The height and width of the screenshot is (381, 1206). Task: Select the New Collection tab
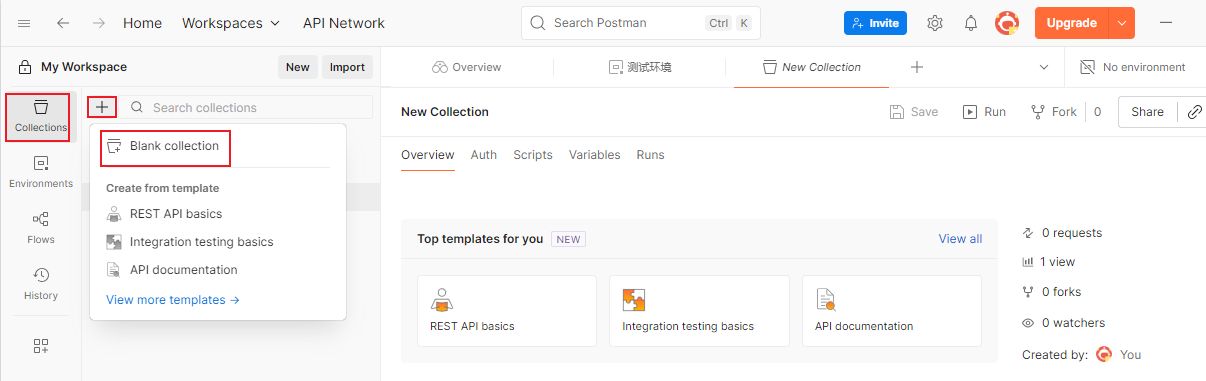click(x=811, y=67)
